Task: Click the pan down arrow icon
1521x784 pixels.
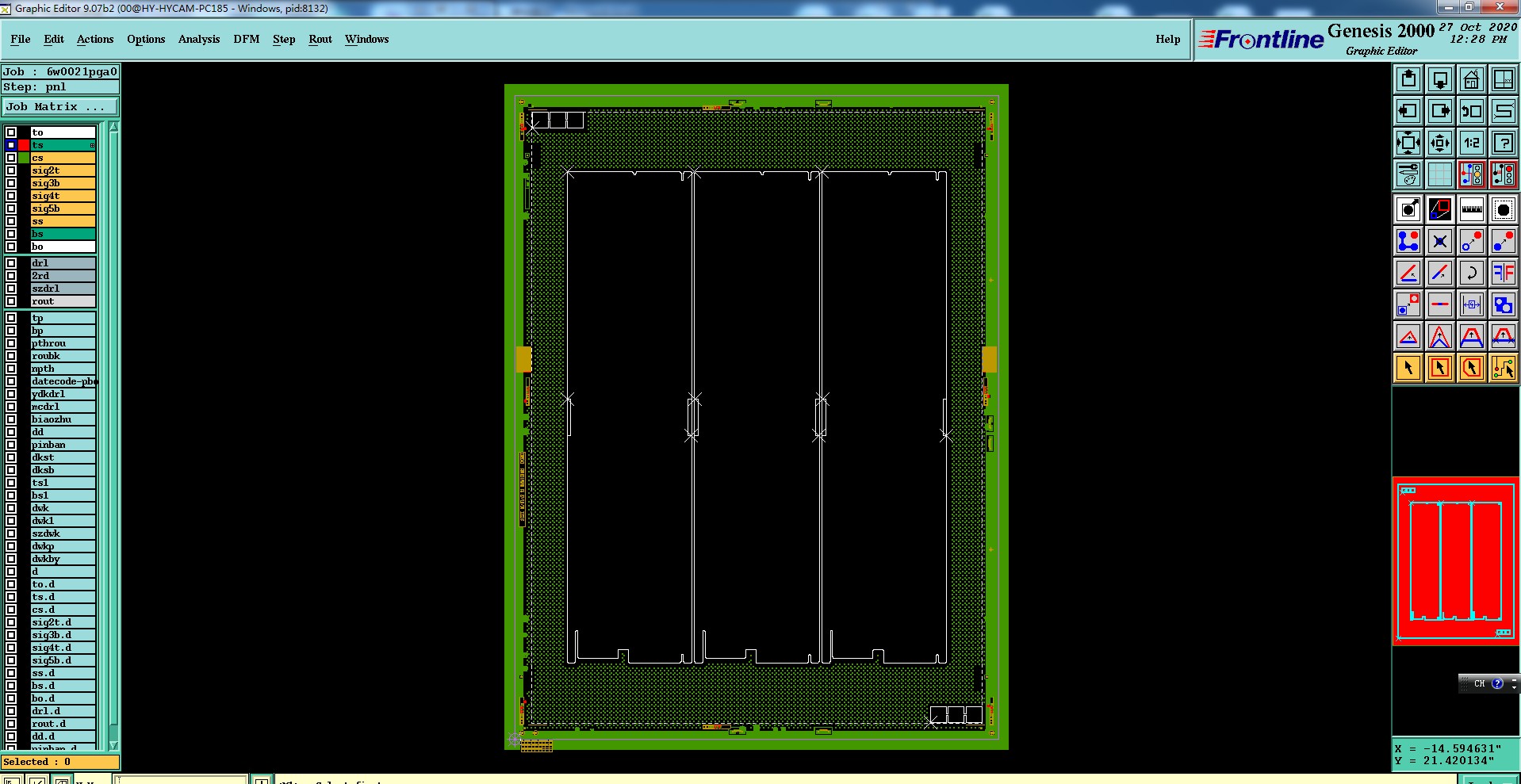Action: (1440, 79)
